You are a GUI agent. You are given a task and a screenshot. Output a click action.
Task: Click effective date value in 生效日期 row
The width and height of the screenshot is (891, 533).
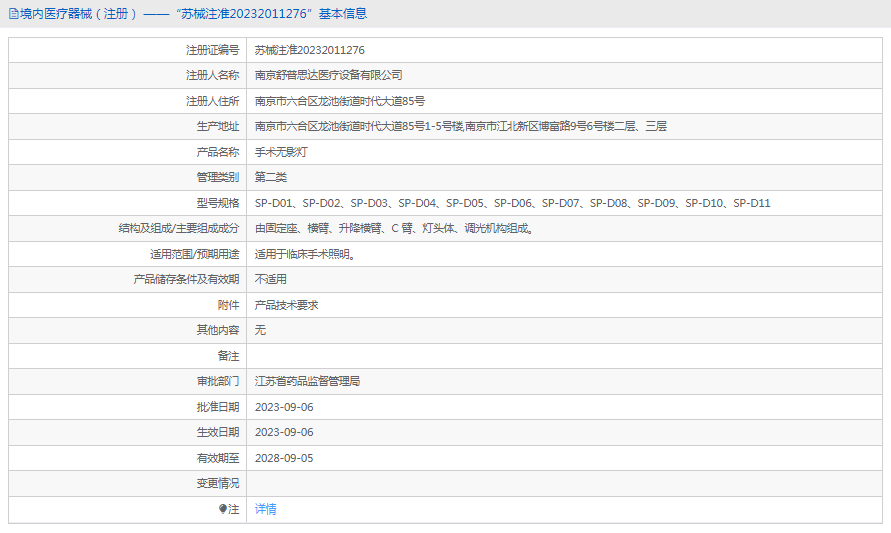tap(284, 432)
